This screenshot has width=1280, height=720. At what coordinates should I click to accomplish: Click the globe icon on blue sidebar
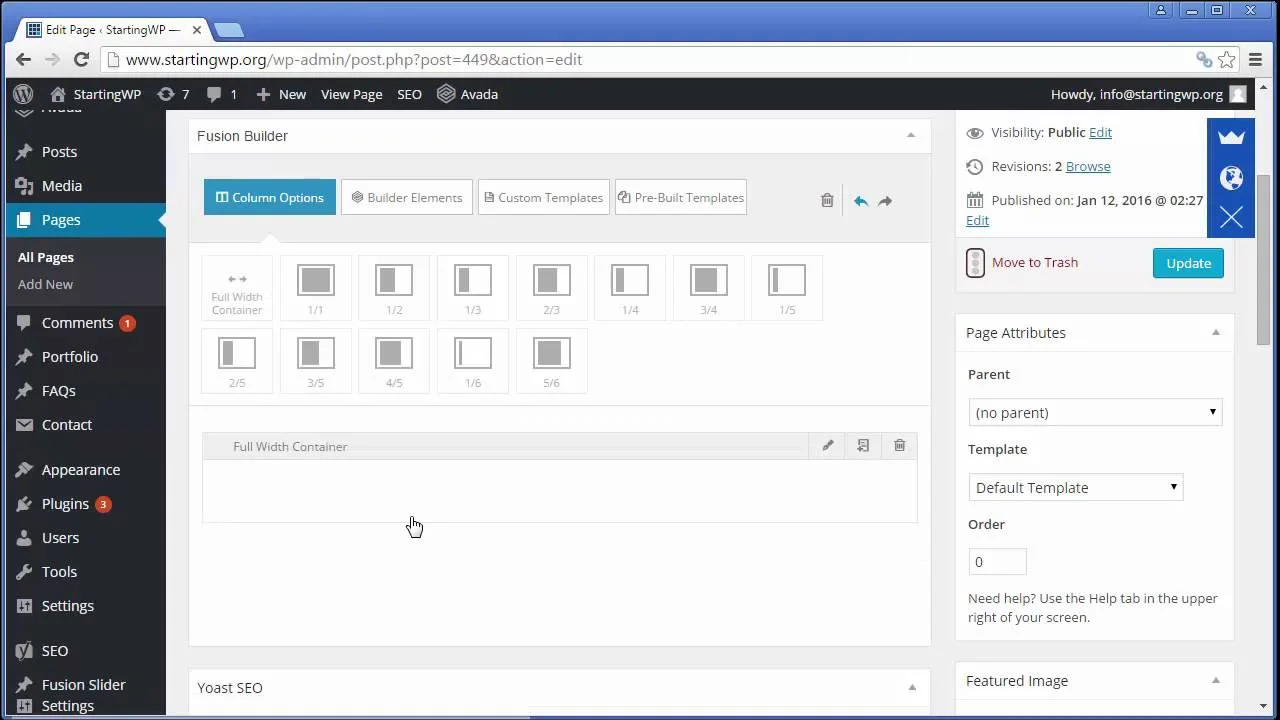coord(1231,178)
